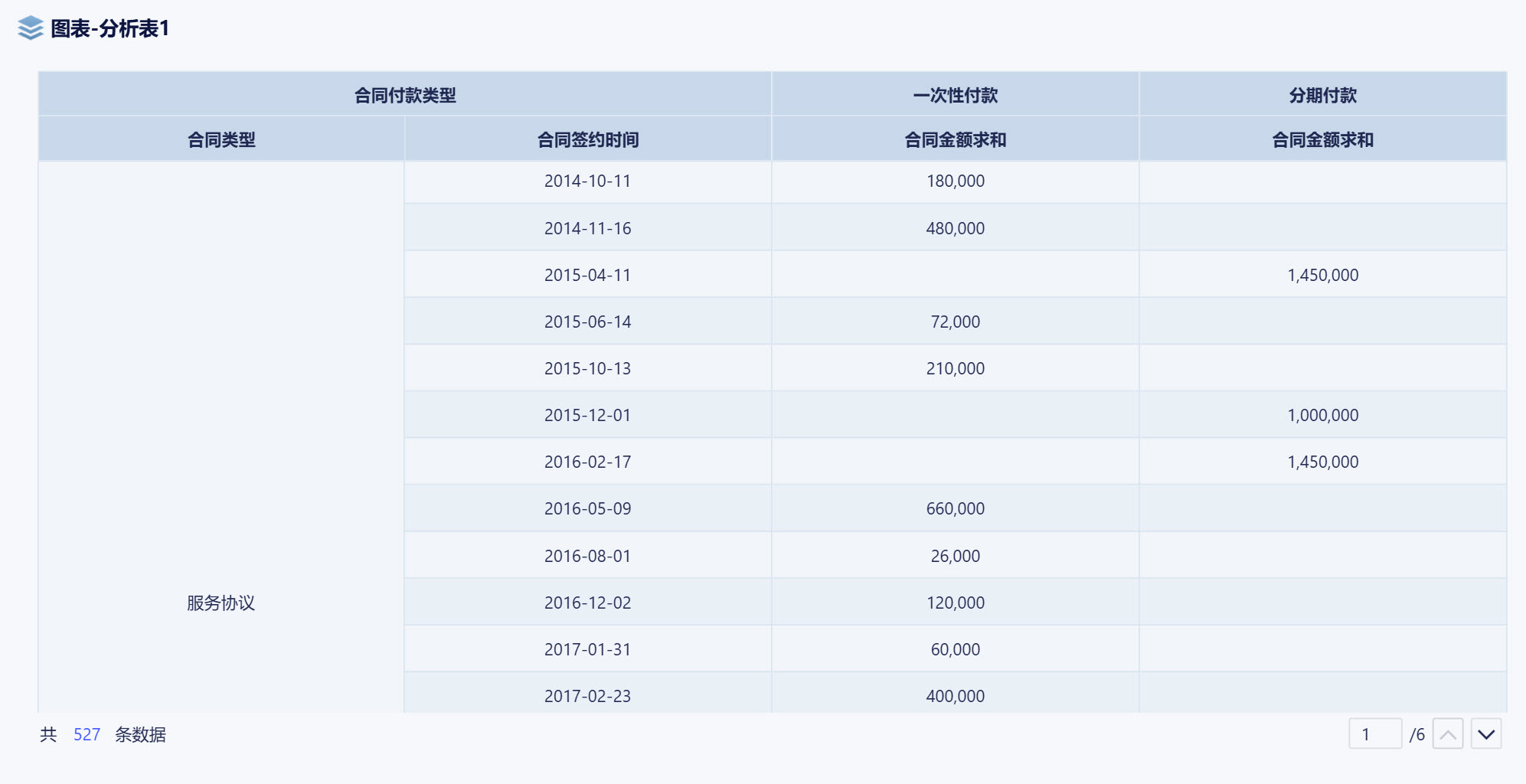The image size is (1526, 784).
Task: Click the 1,000,000 installment amount cell
Action: (x=1322, y=415)
